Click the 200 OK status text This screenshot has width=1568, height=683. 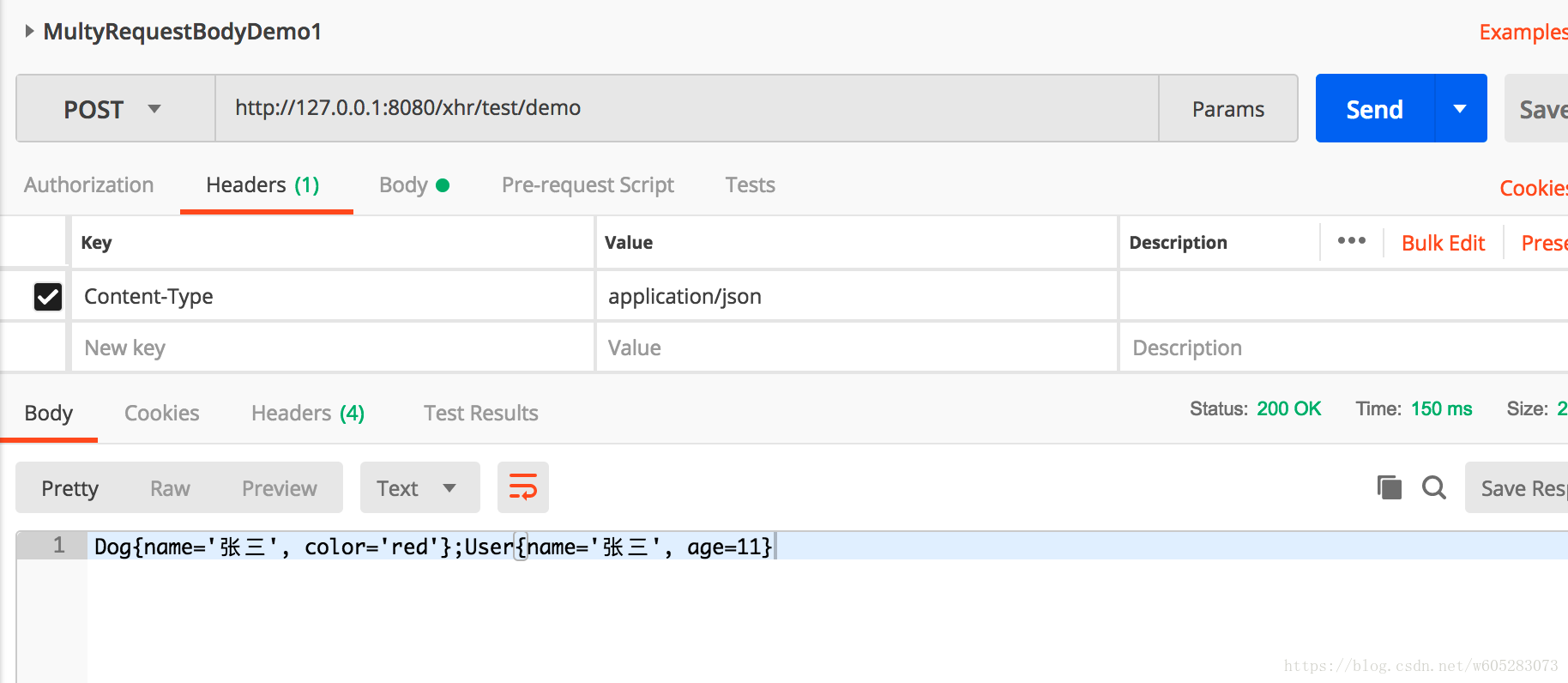[1288, 408]
